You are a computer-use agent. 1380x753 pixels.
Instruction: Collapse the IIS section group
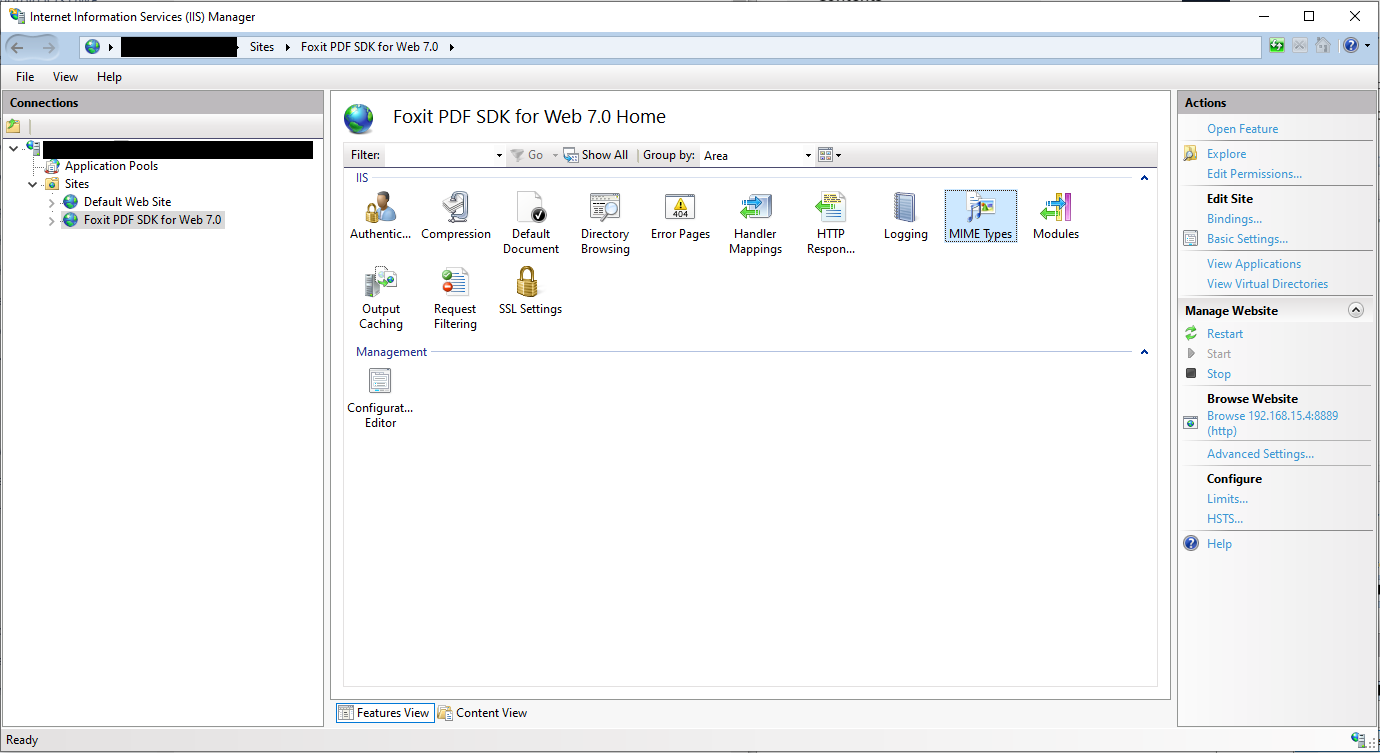point(1144,178)
